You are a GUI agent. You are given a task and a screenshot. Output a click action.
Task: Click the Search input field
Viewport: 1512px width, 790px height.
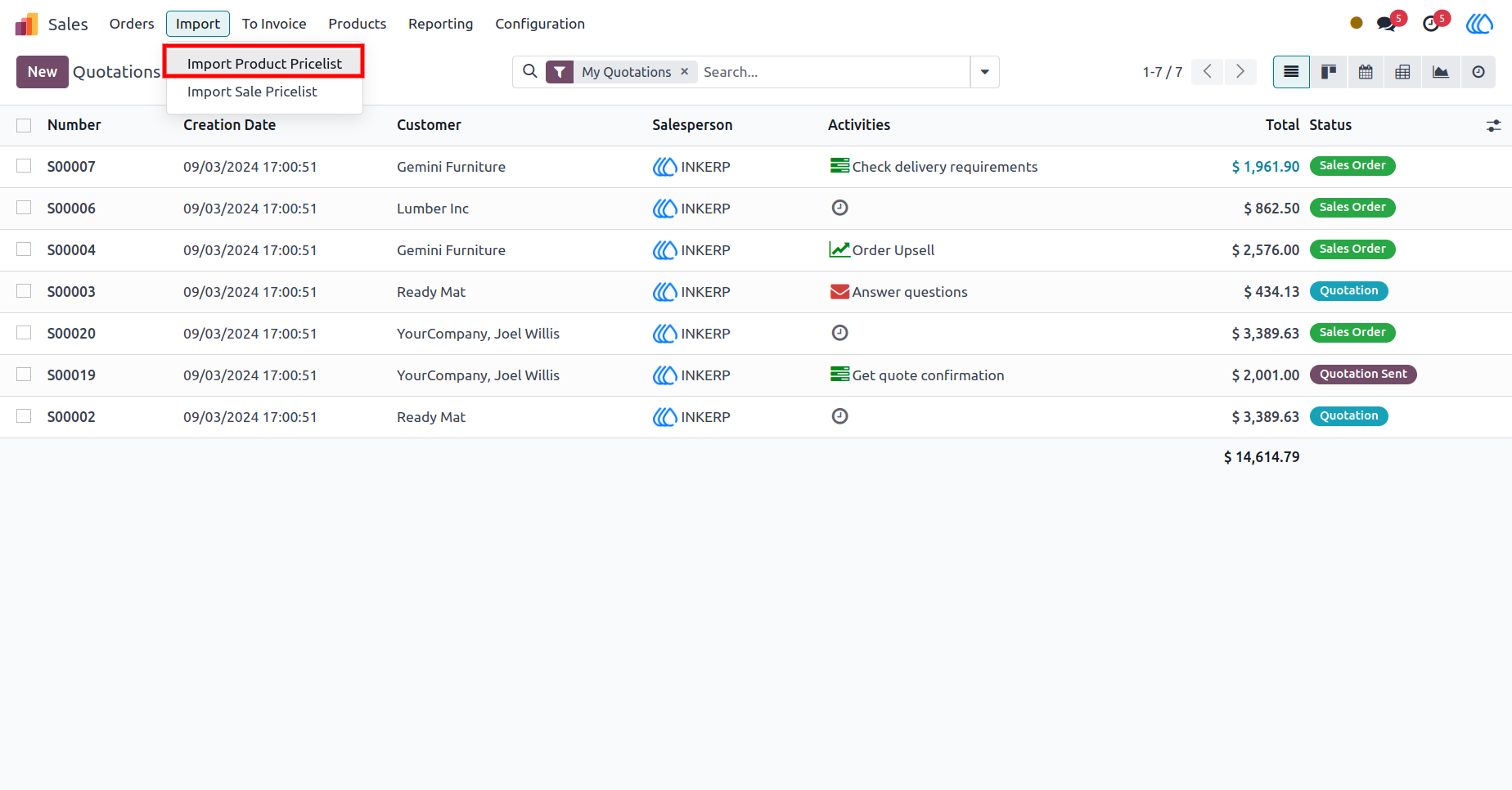[x=833, y=72]
